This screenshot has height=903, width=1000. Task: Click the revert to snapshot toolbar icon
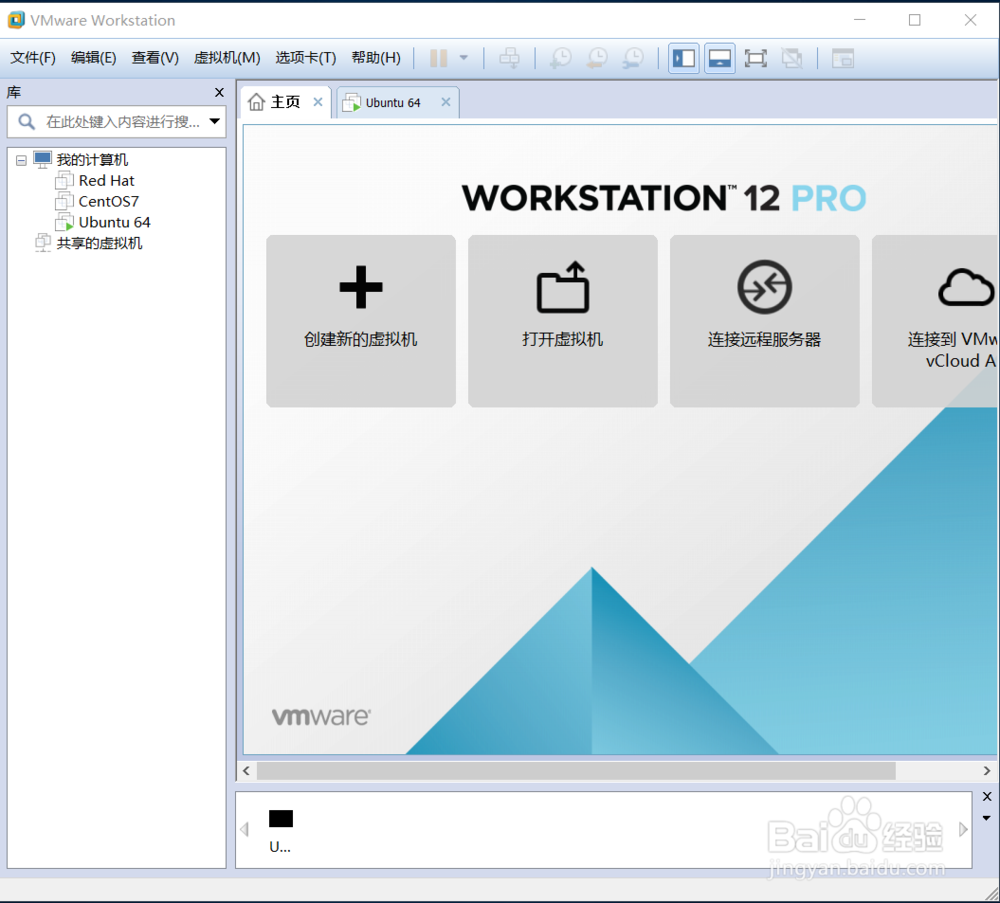point(597,59)
